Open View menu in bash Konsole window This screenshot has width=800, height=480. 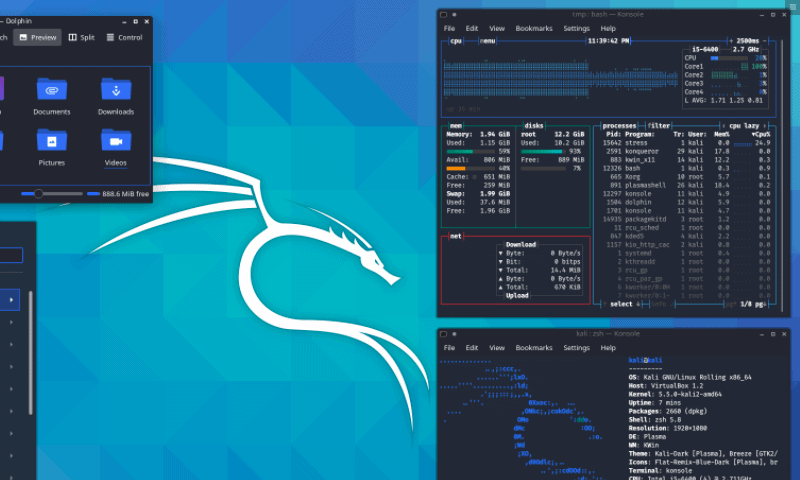497,29
